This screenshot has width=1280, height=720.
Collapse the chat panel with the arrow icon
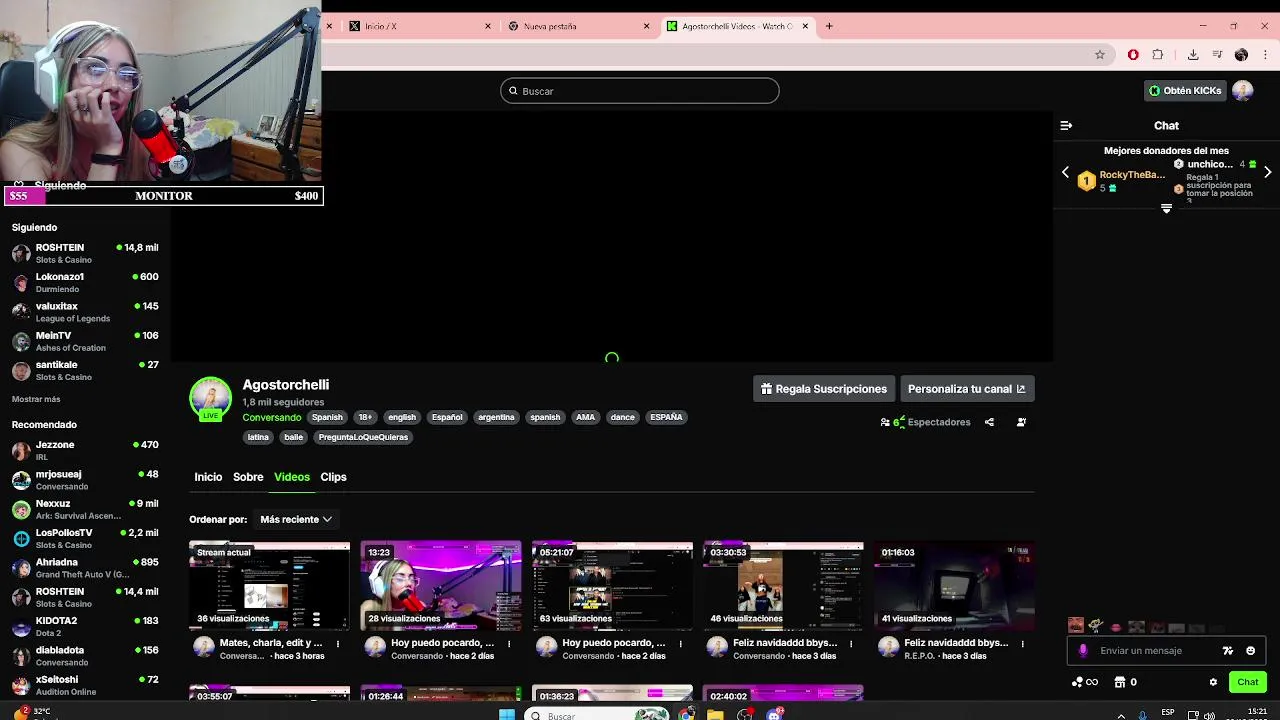(x=1066, y=126)
